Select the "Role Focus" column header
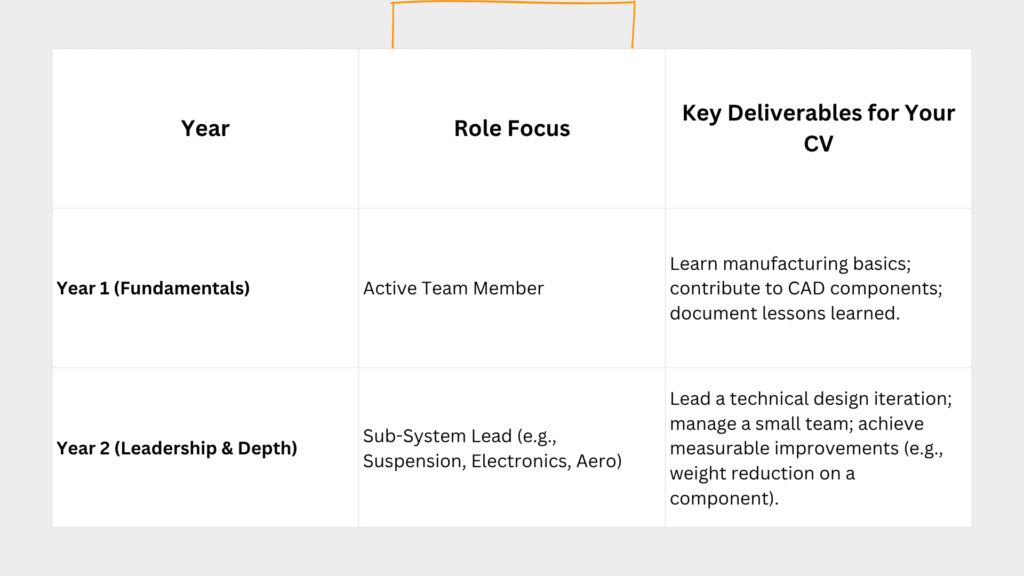1024x576 pixels. [x=512, y=128]
